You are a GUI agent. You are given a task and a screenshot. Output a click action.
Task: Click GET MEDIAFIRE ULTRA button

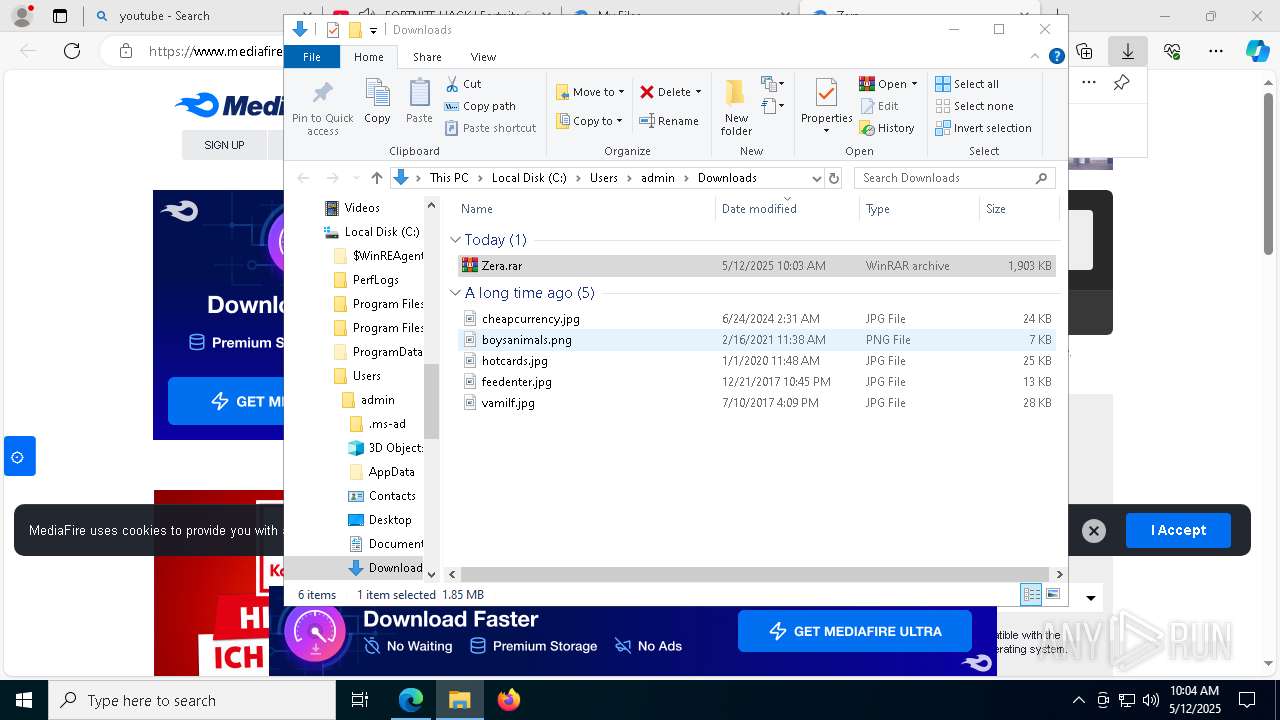point(854,631)
